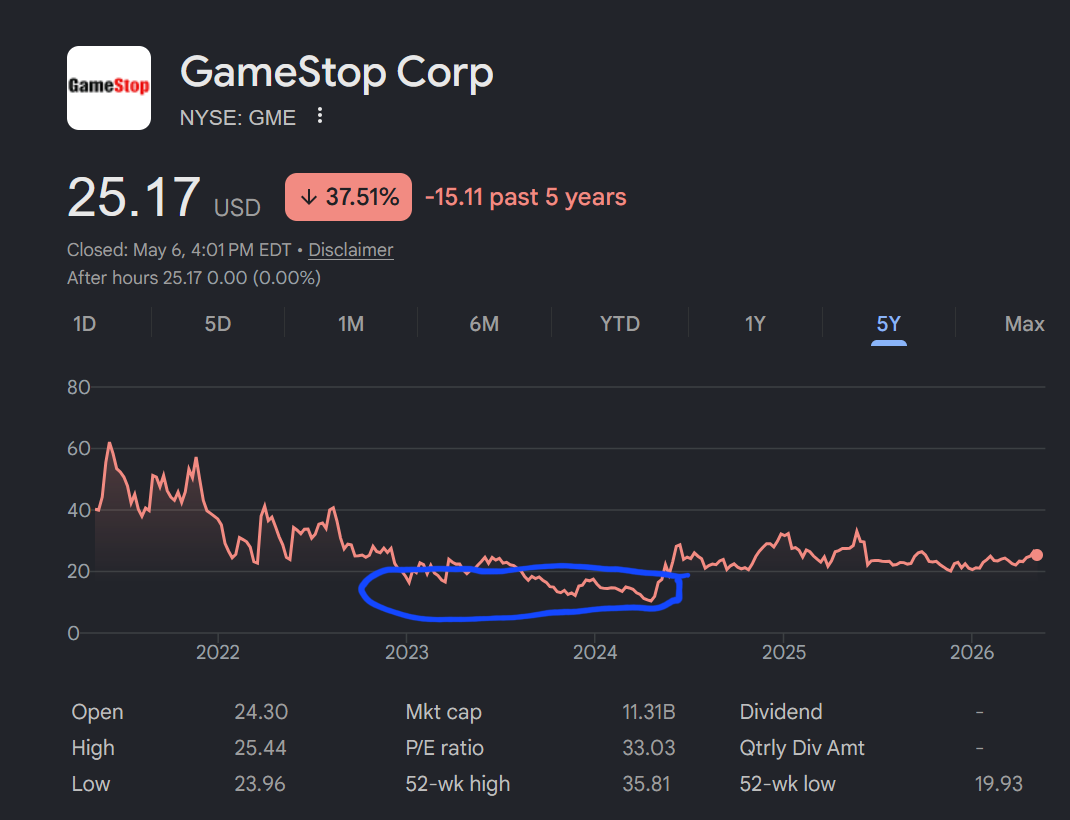Select the Max range tab
This screenshot has width=1070, height=820.
(1024, 323)
